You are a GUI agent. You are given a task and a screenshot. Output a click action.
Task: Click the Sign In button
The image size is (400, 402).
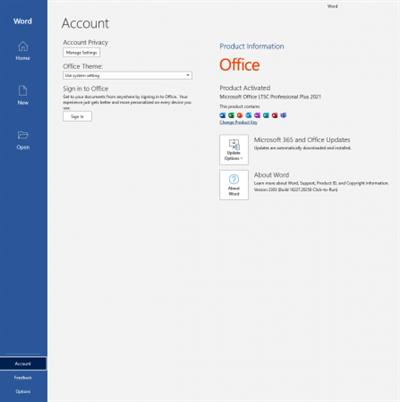point(77,116)
